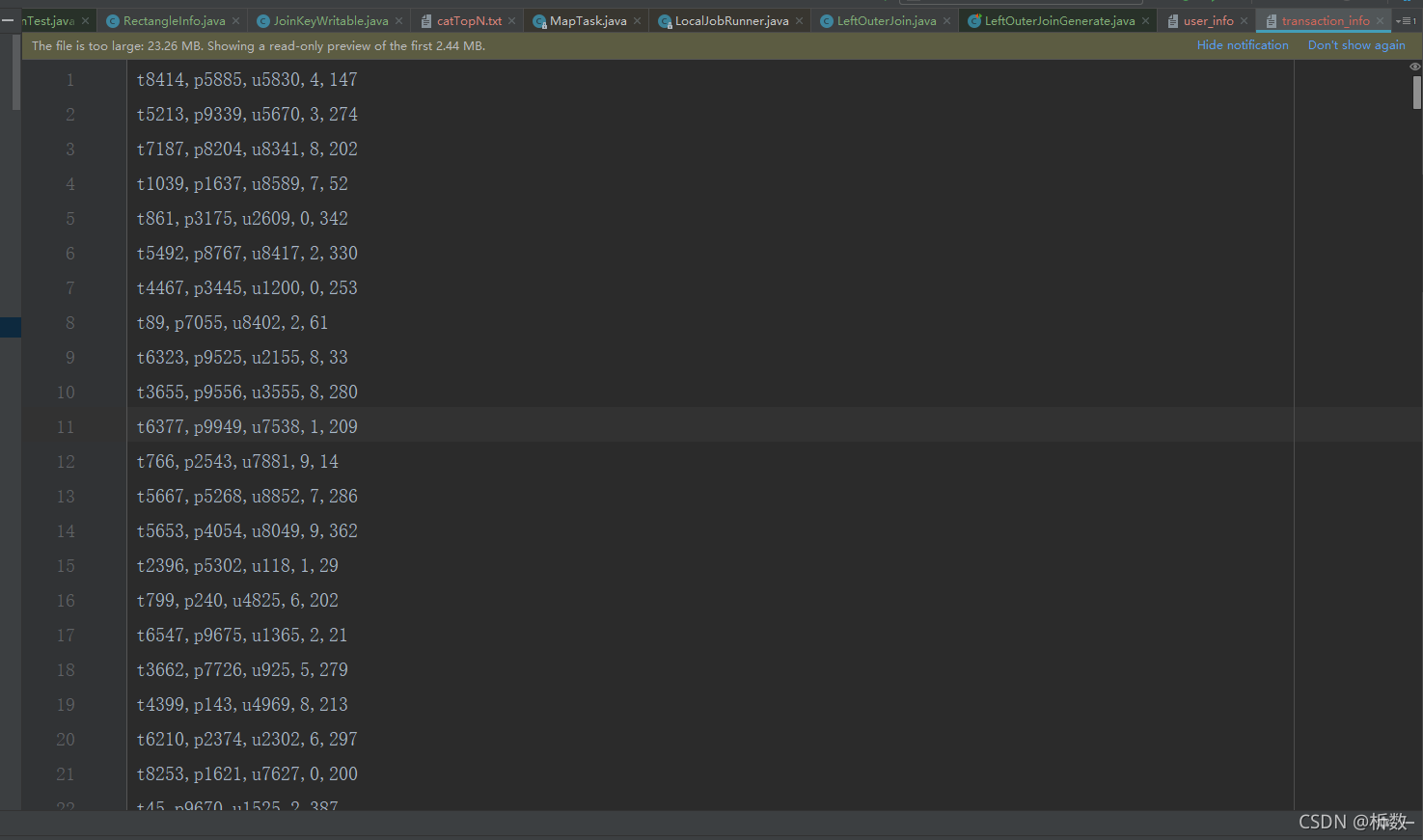Close the user_info tab
The image size is (1423, 840).
(x=1244, y=21)
